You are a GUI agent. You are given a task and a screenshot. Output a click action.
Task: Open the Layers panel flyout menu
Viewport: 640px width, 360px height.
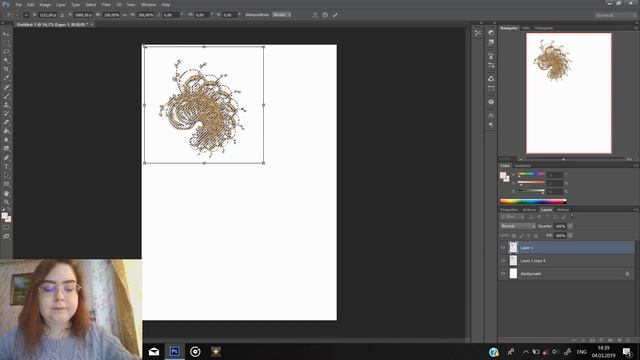click(636, 209)
